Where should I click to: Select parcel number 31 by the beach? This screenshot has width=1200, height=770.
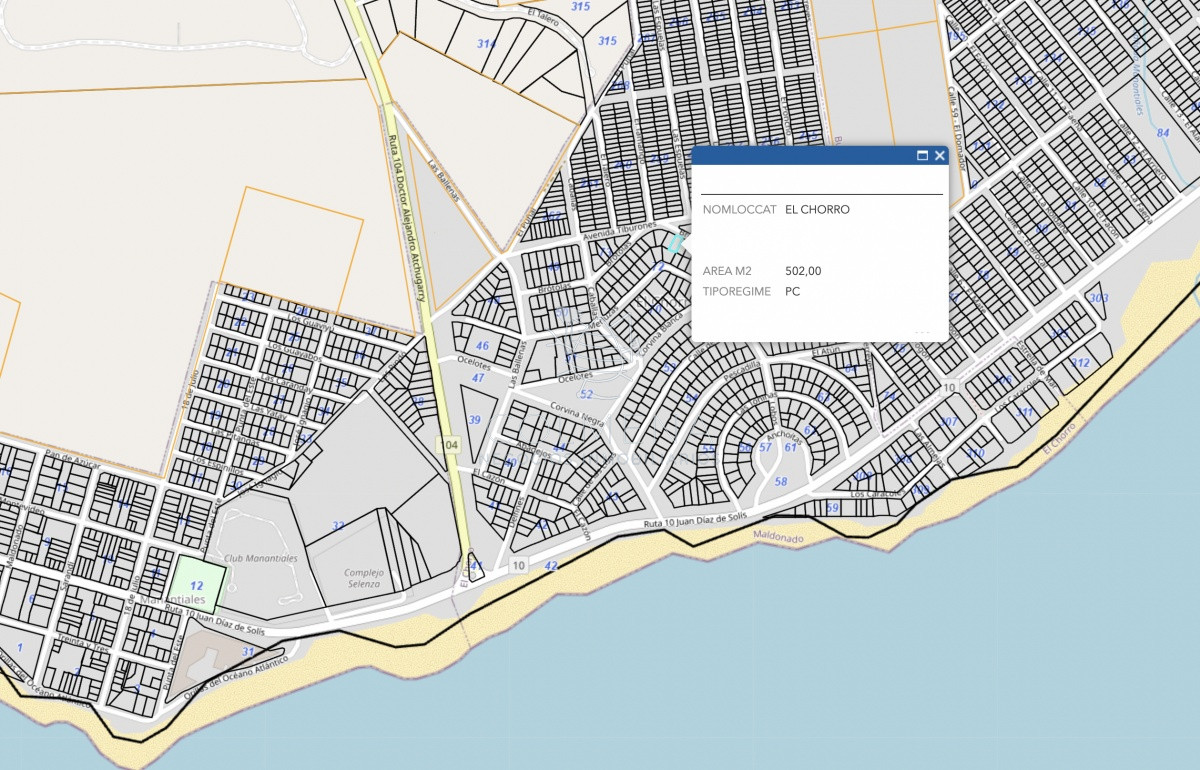[x=248, y=651]
